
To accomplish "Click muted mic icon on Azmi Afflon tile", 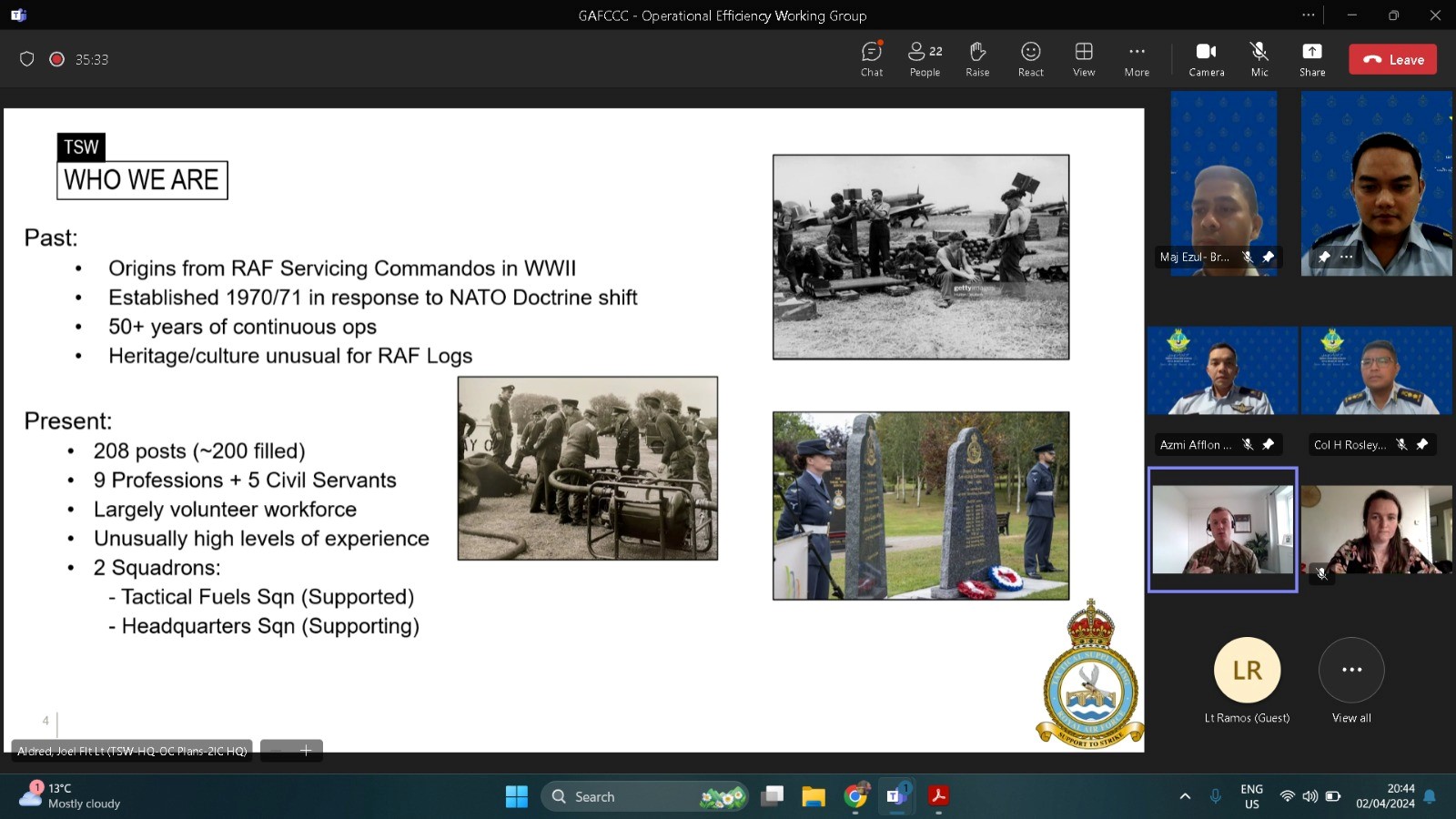I will pyautogui.click(x=1248, y=444).
